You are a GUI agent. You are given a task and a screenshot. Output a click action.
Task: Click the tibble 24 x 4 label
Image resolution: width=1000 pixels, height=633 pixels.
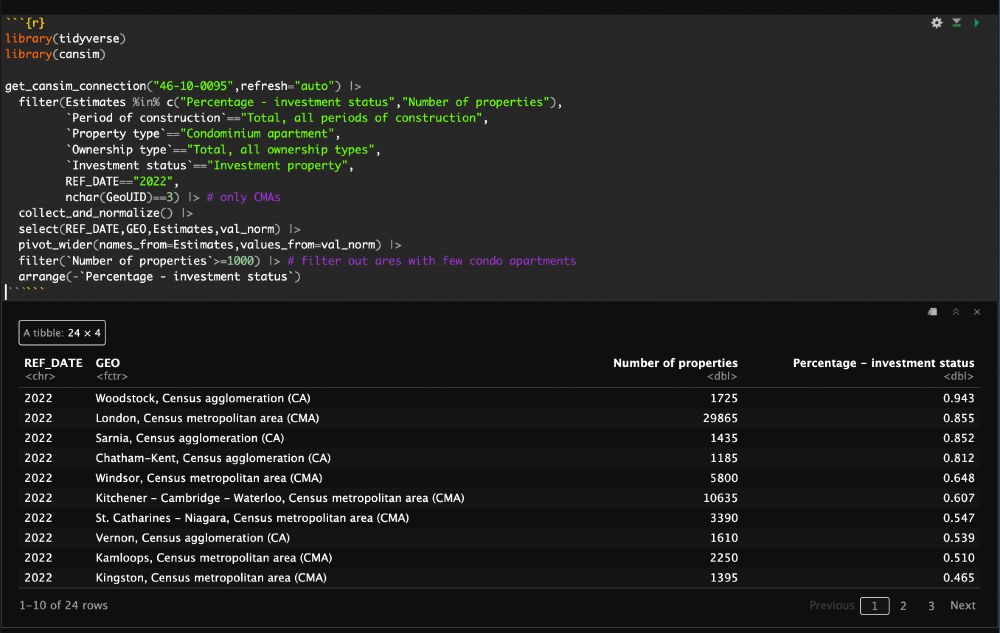(x=62, y=333)
